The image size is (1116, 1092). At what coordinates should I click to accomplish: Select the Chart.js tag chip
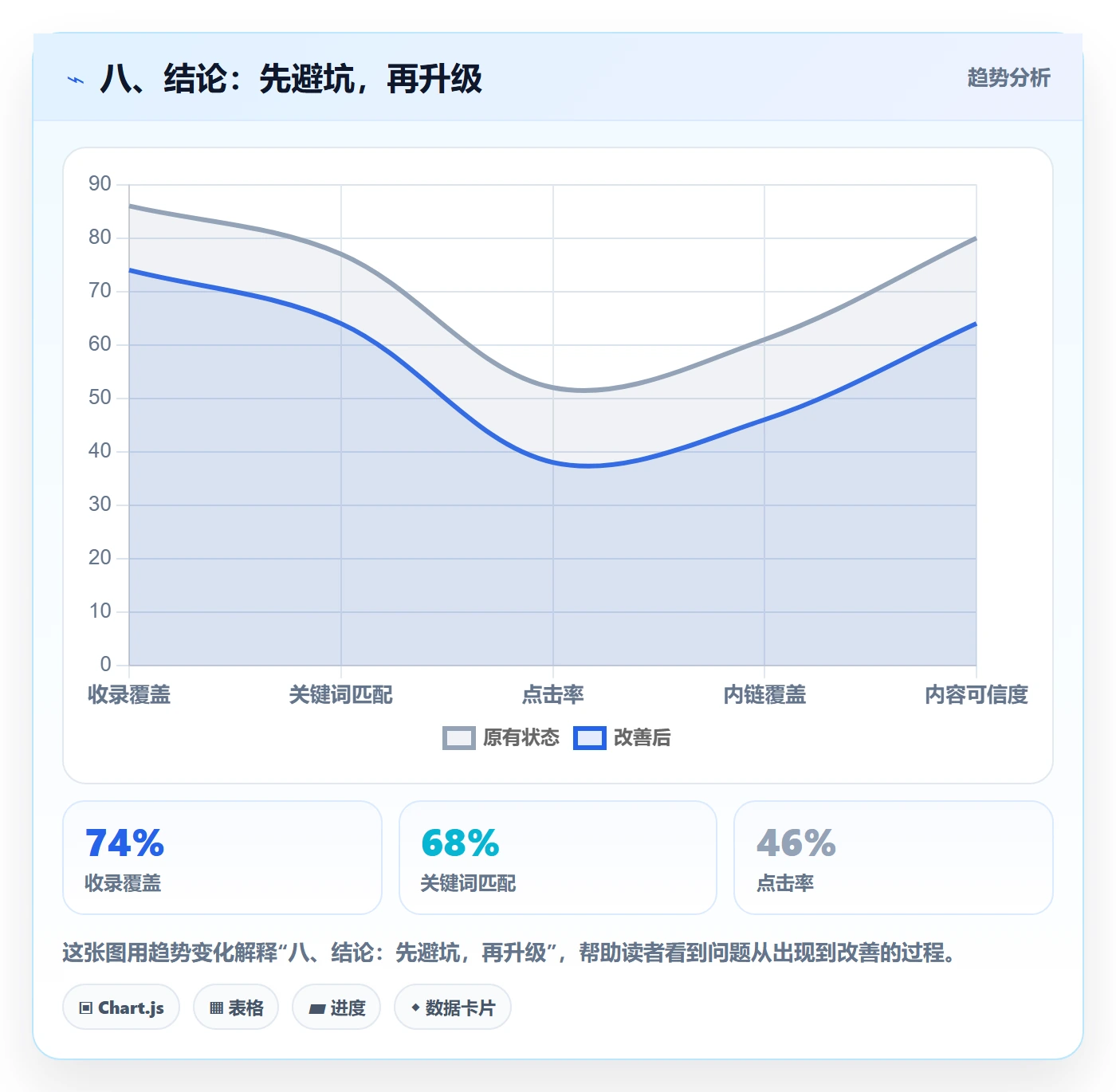point(121,1008)
